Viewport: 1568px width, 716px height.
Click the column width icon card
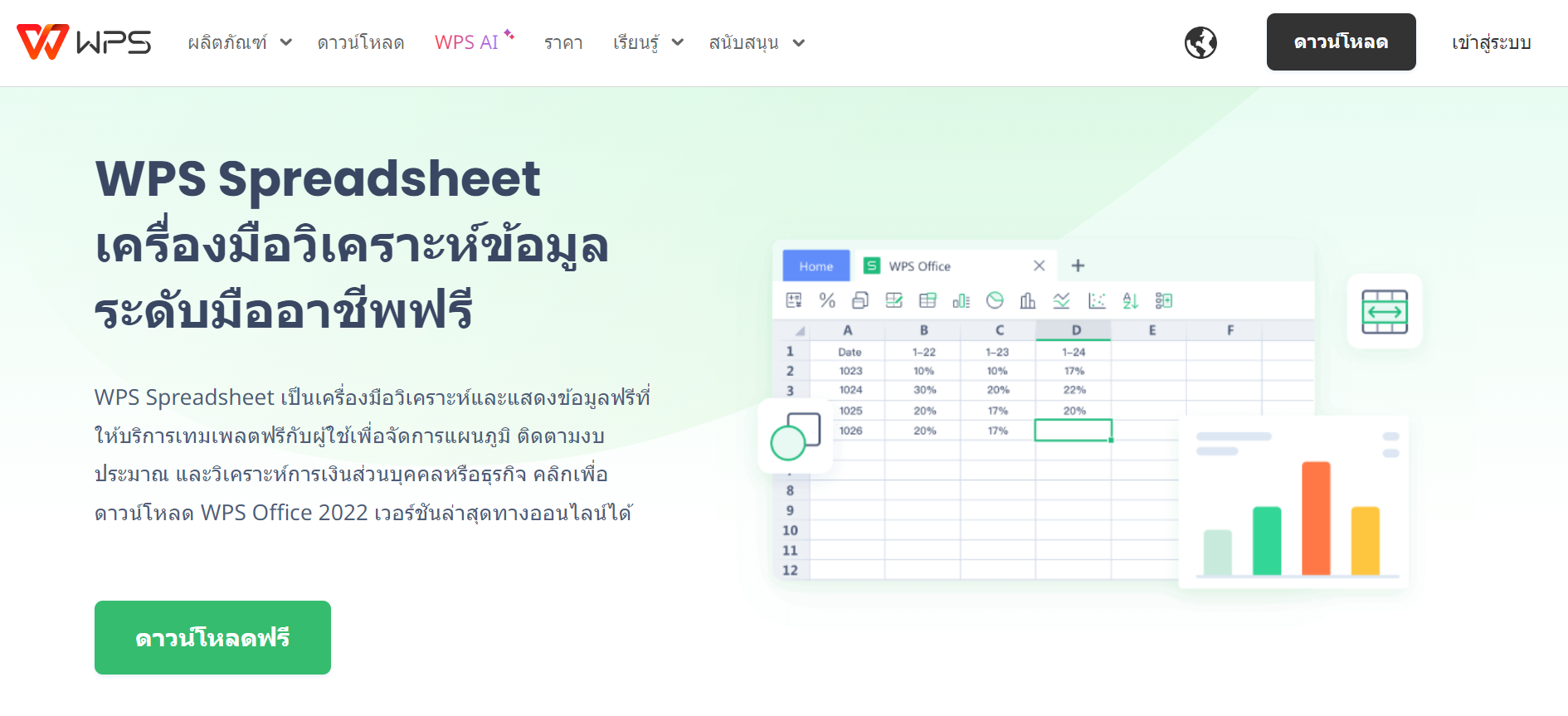click(1385, 312)
